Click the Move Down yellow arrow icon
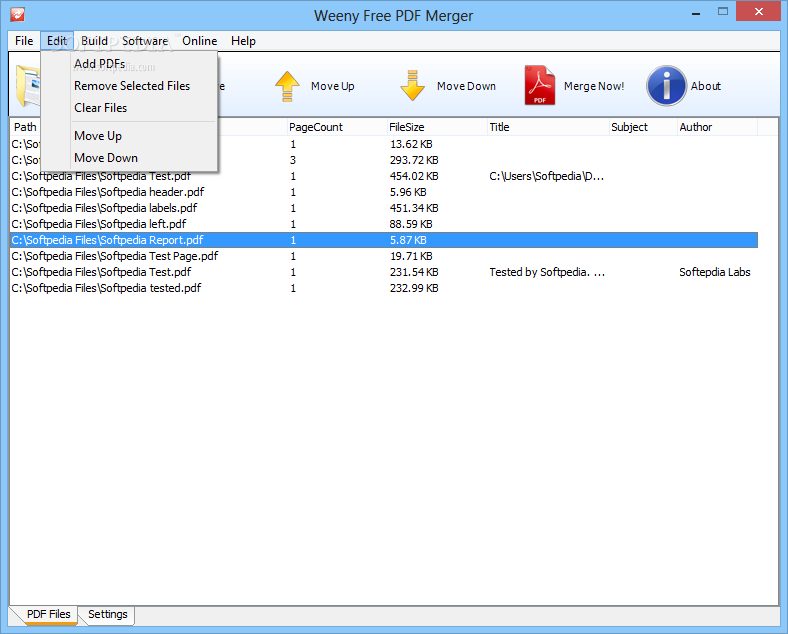This screenshot has width=788, height=634. coord(412,85)
